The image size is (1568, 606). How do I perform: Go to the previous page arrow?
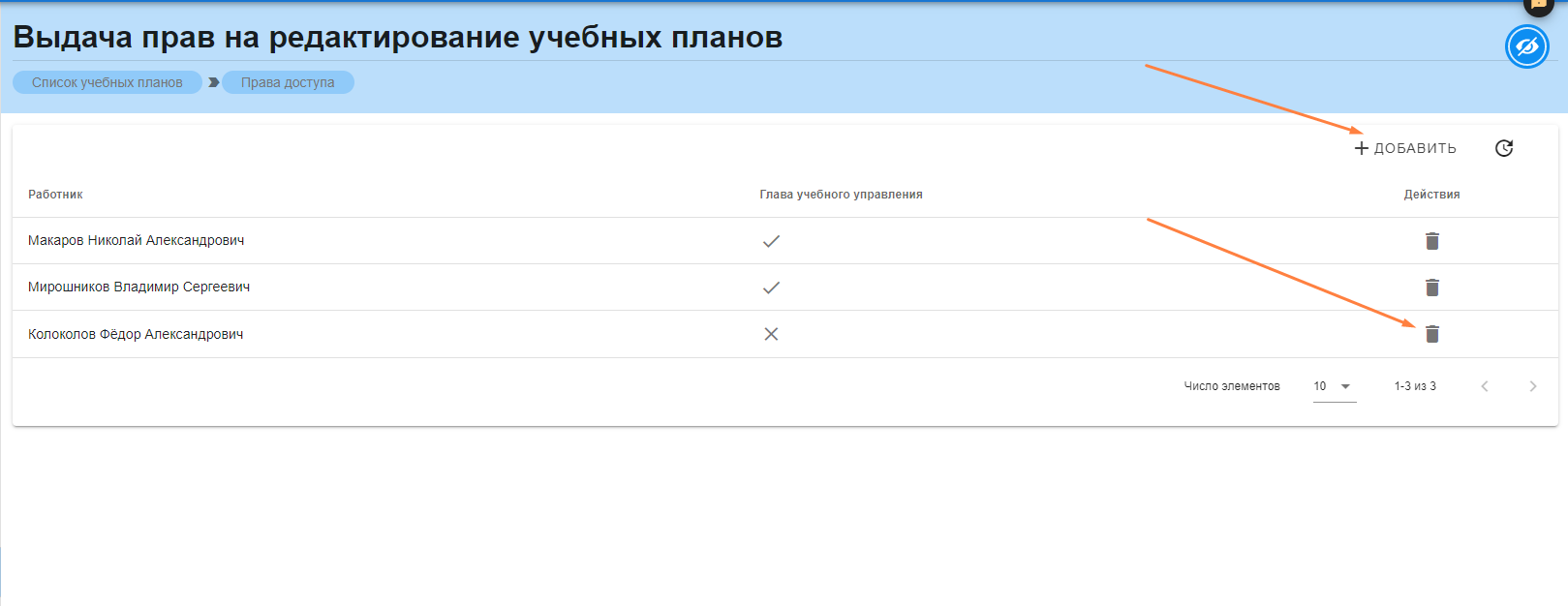1484,386
